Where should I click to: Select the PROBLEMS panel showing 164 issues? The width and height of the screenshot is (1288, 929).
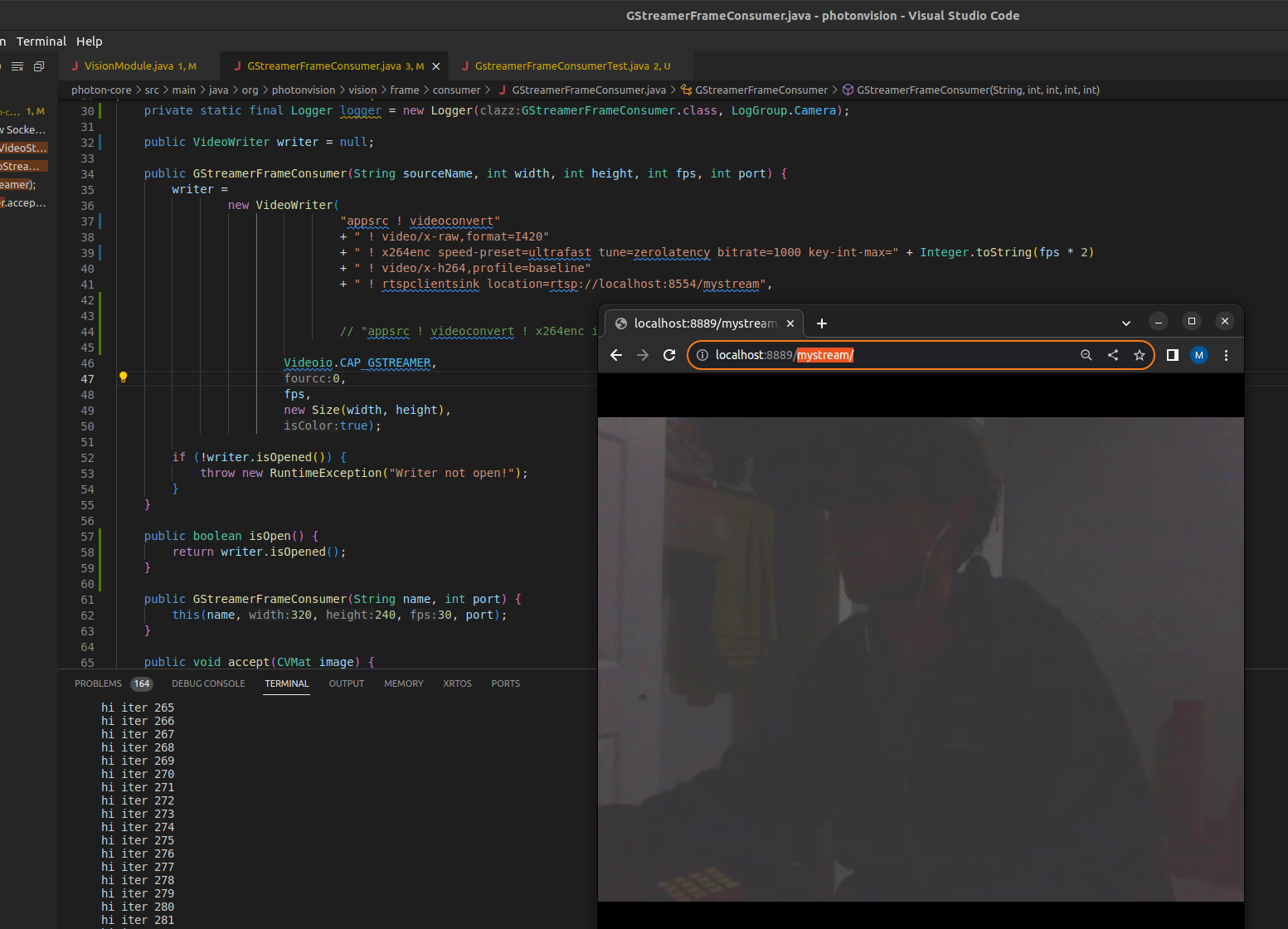coord(101,683)
